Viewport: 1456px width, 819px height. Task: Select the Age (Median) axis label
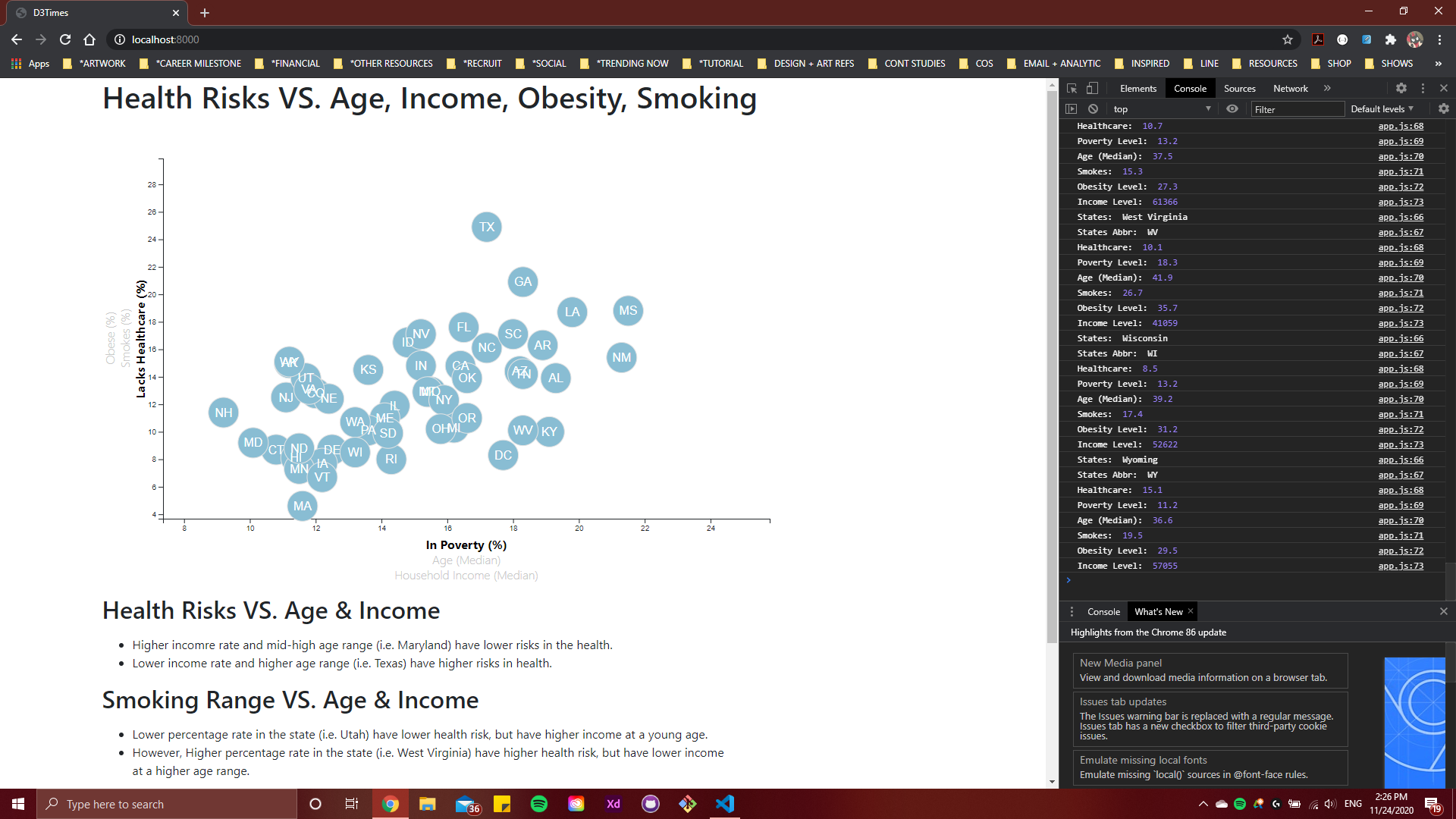pyautogui.click(x=466, y=560)
